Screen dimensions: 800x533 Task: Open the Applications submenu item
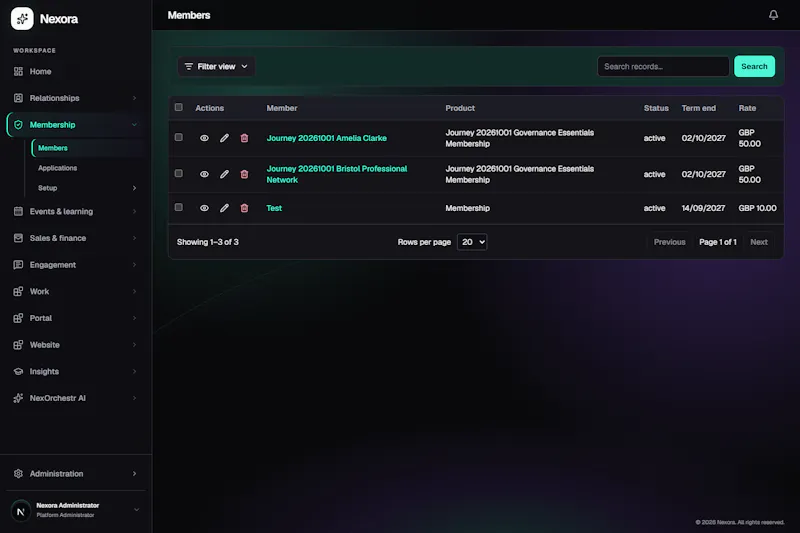coord(57,168)
